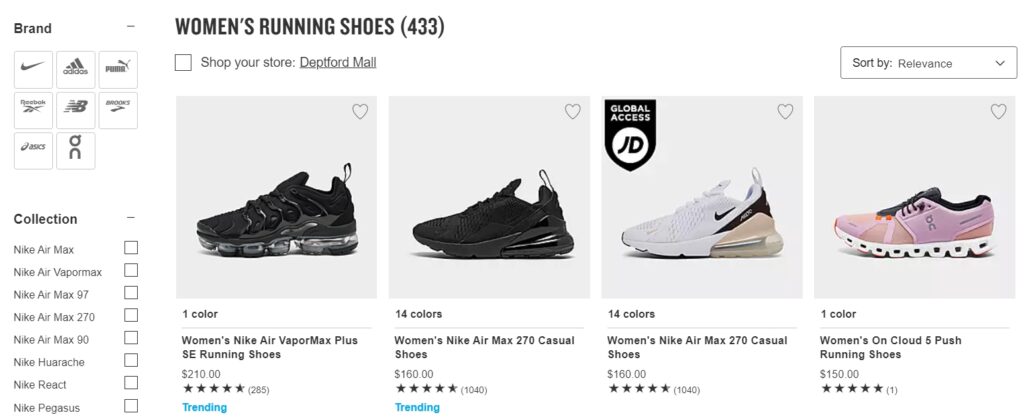Image resolution: width=1024 pixels, height=419 pixels.
Task: Collapse the Brand filter section
Action: click(x=131, y=28)
